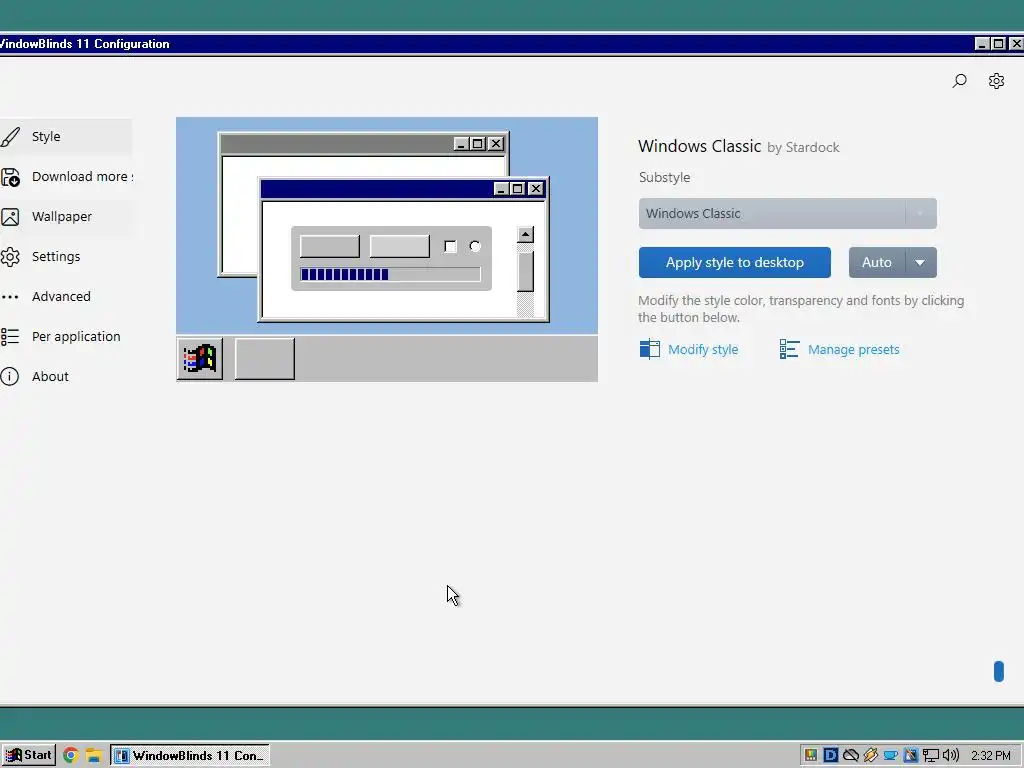
Task: Open File Explorer from the taskbar
Action: pos(93,756)
